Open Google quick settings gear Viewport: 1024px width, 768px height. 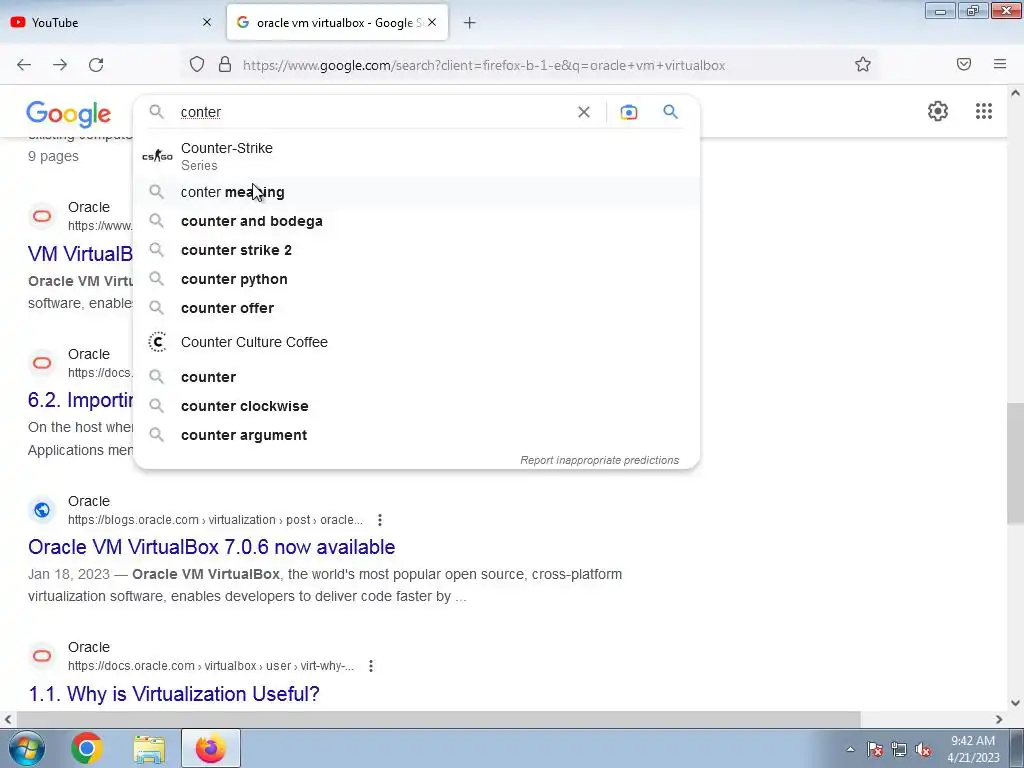pos(938,111)
